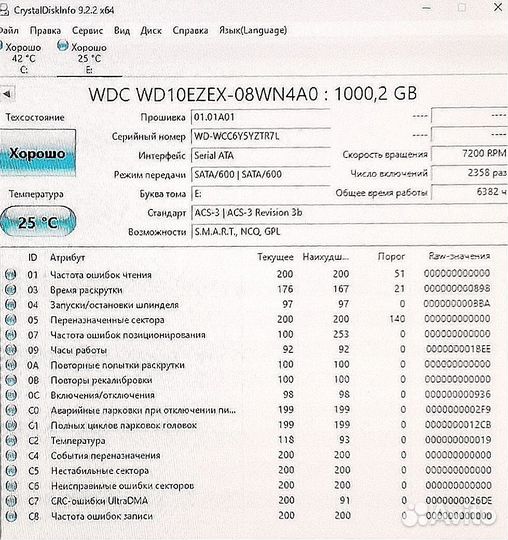Select the 'Частота ошибок чтения' attribute name

pyautogui.click(x=101, y=275)
